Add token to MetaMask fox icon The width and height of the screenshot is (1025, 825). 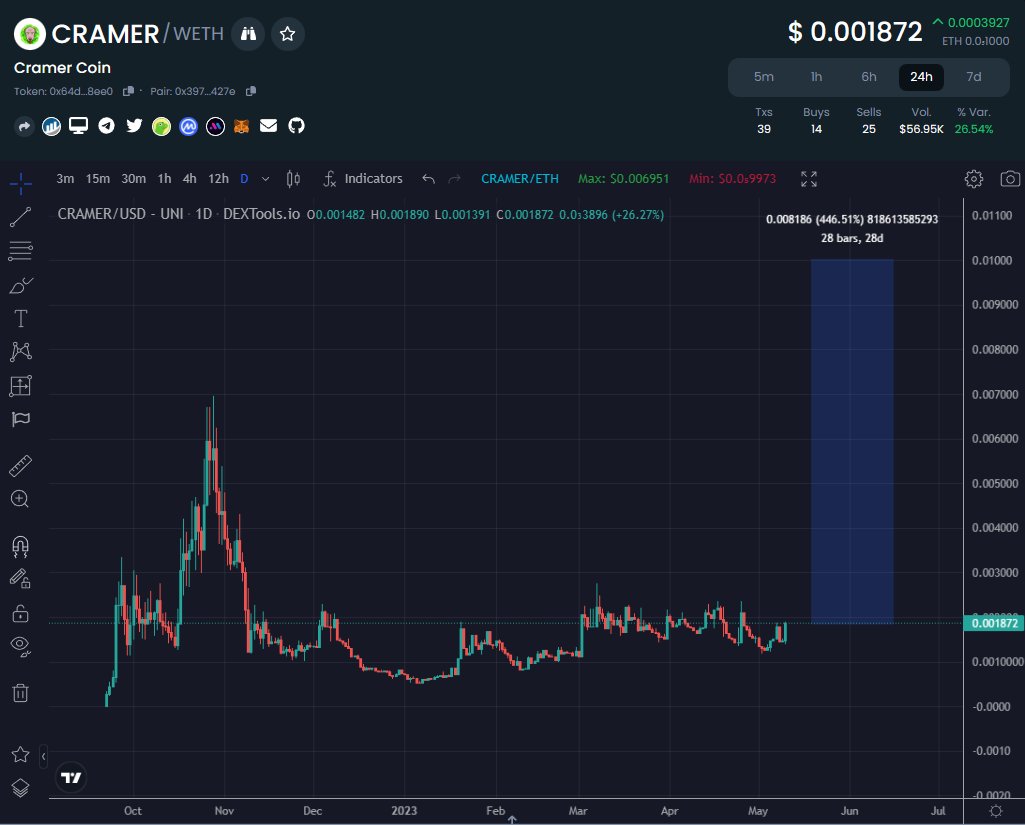point(241,126)
